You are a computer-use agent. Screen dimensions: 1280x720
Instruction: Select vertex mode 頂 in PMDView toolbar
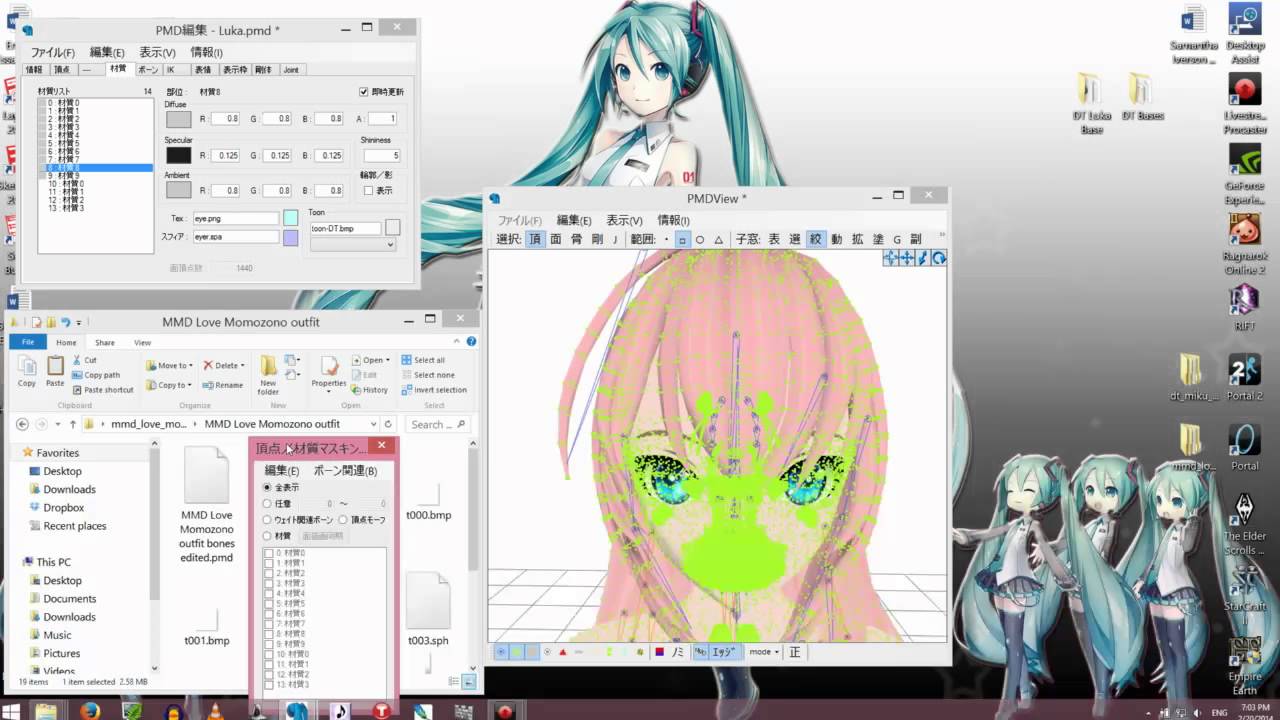[x=536, y=240]
